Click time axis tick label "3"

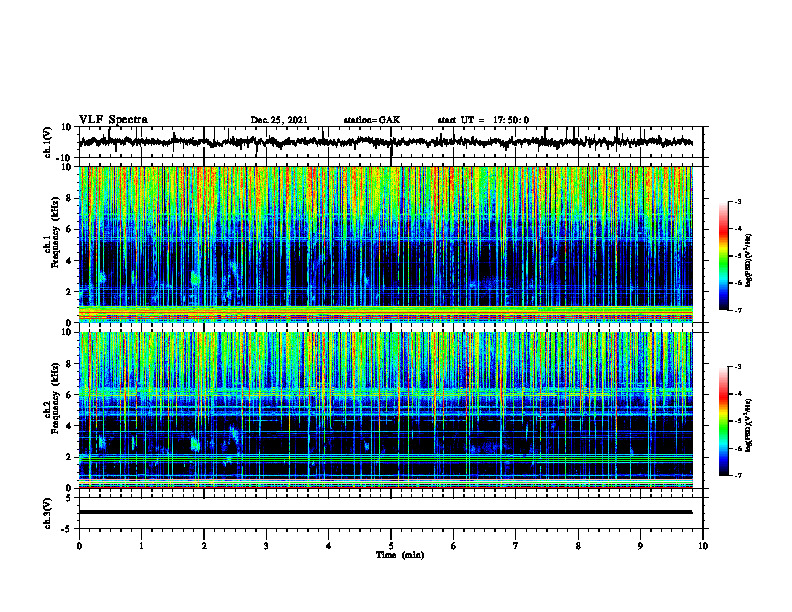pos(266,546)
